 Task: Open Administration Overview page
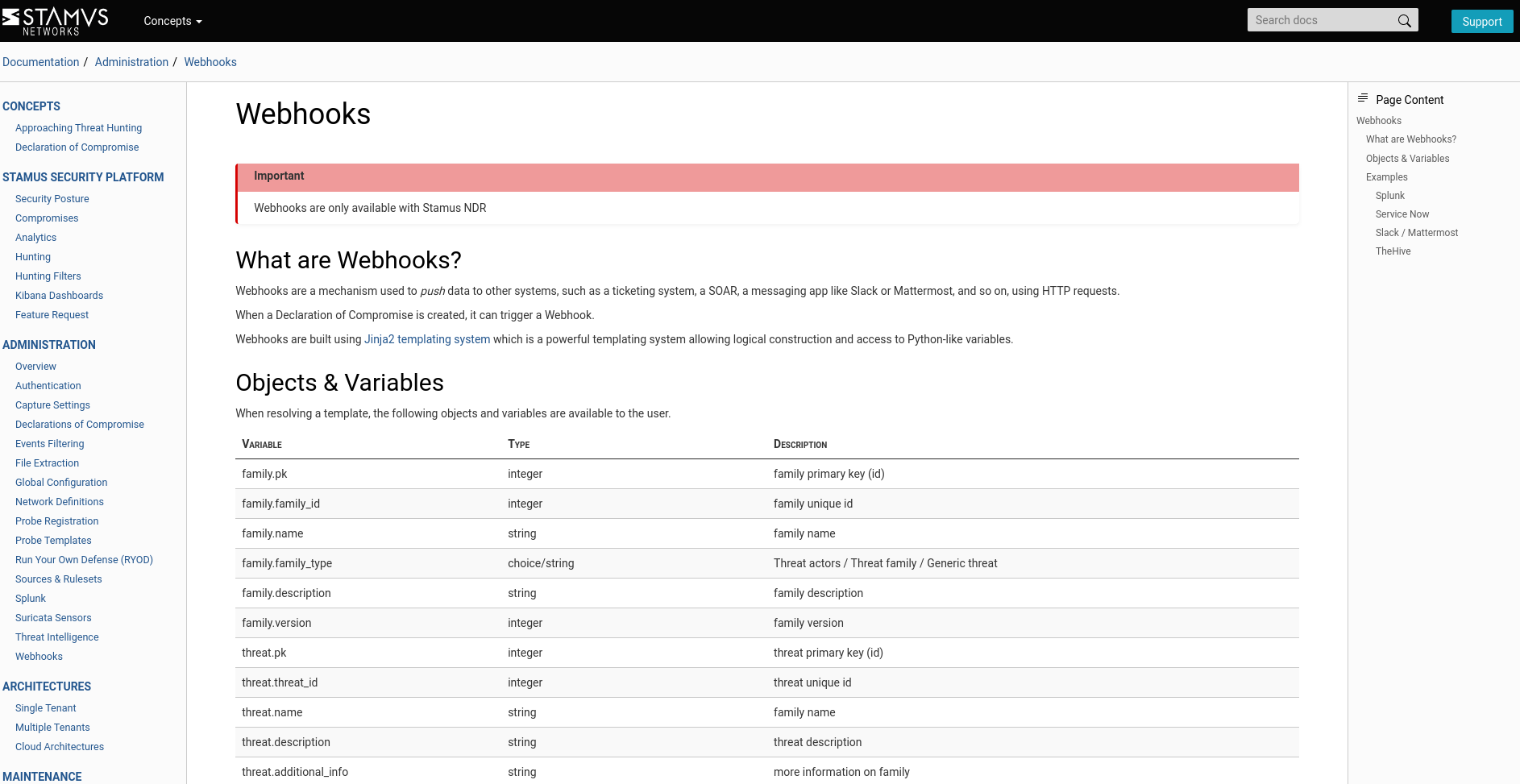[35, 367]
